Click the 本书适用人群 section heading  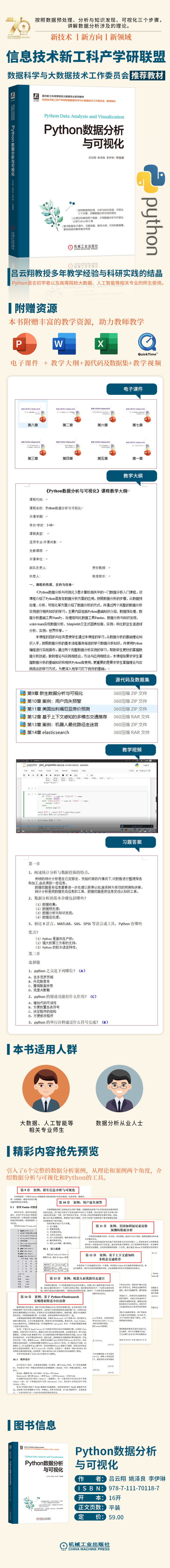(x=45, y=1049)
